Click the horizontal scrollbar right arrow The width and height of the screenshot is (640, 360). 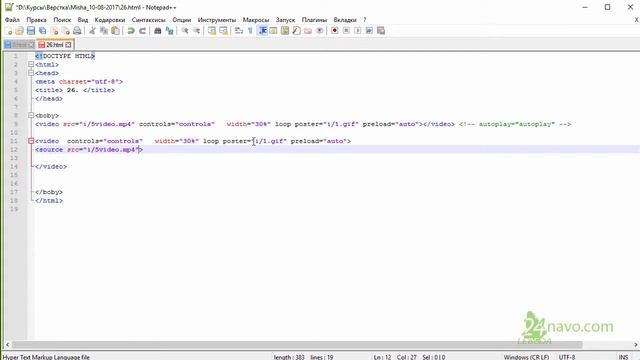[636, 344]
